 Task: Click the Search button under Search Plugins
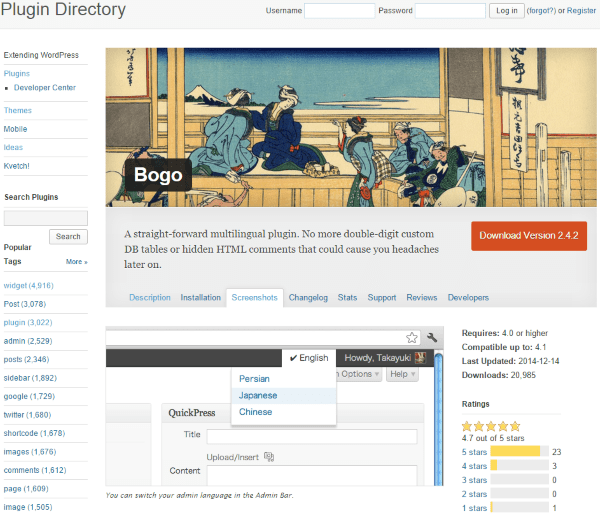[68, 237]
